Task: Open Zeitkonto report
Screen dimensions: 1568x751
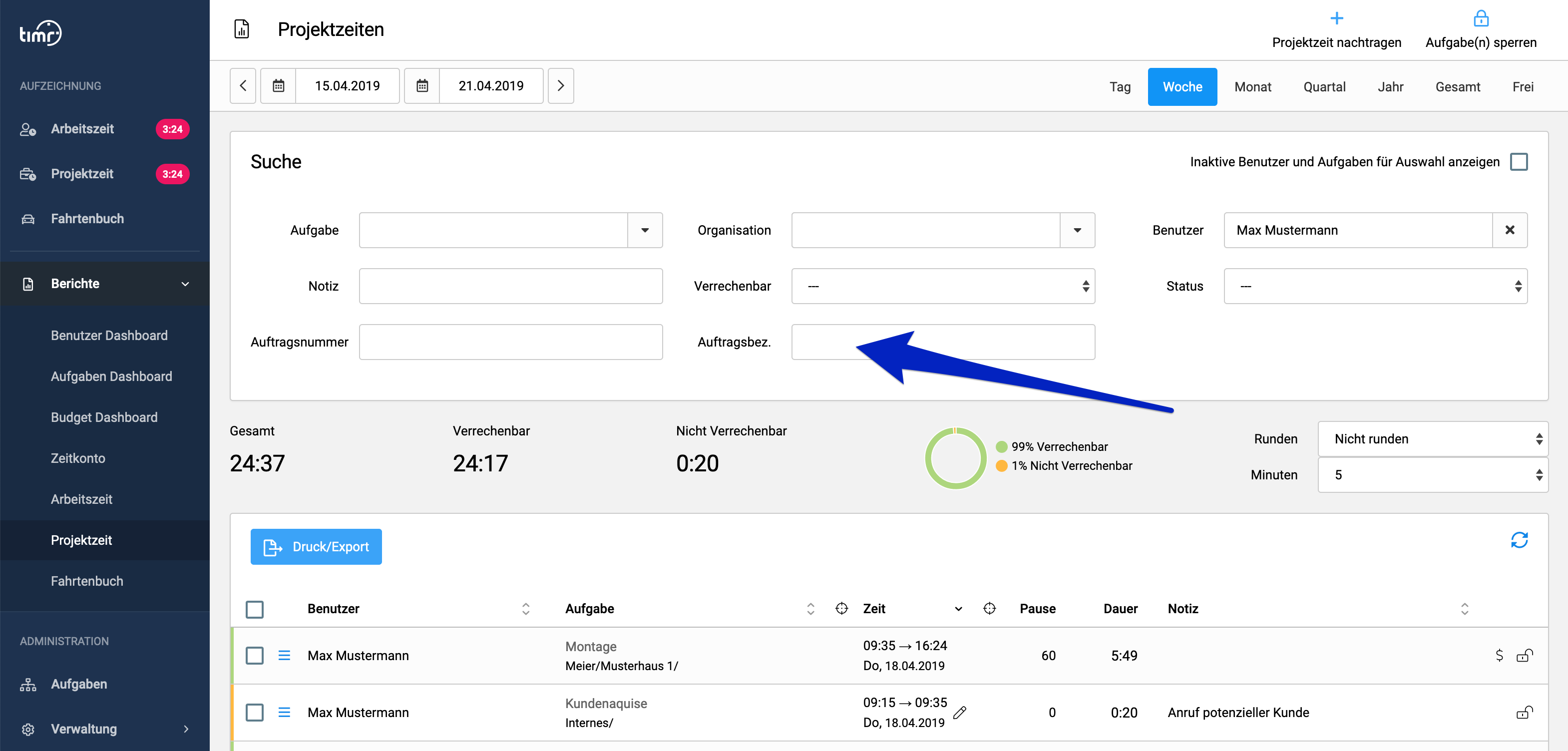Action: pos(78,458)
